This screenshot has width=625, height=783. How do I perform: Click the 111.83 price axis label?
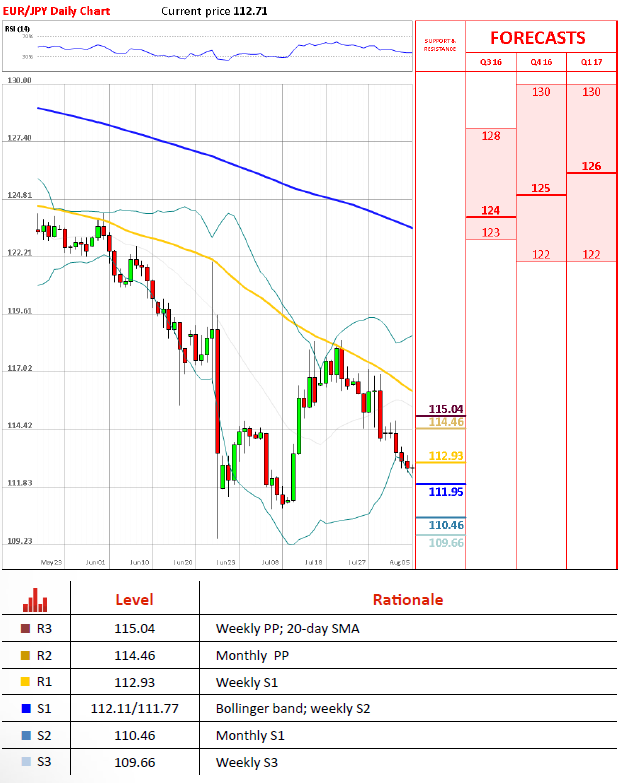19,483
